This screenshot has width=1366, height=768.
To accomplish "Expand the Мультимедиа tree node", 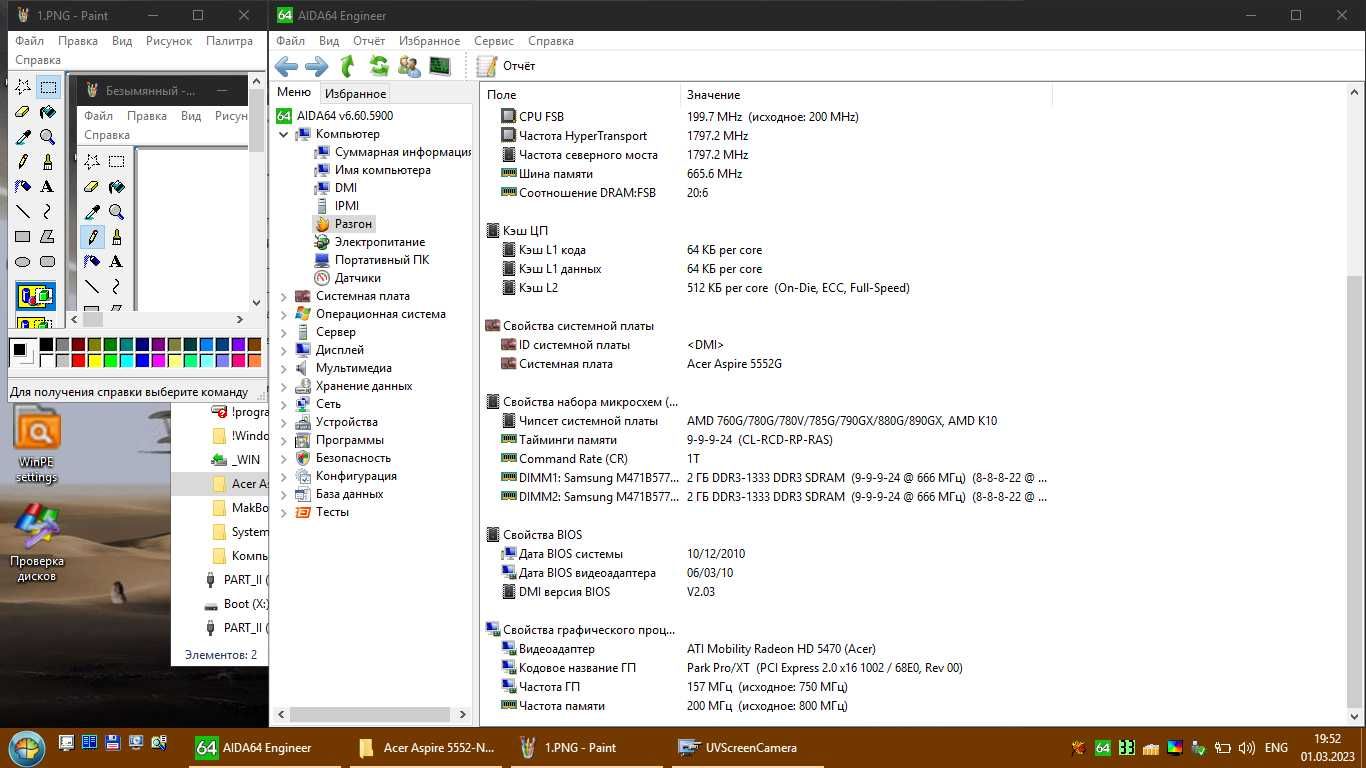I will (x=284, y=368).
